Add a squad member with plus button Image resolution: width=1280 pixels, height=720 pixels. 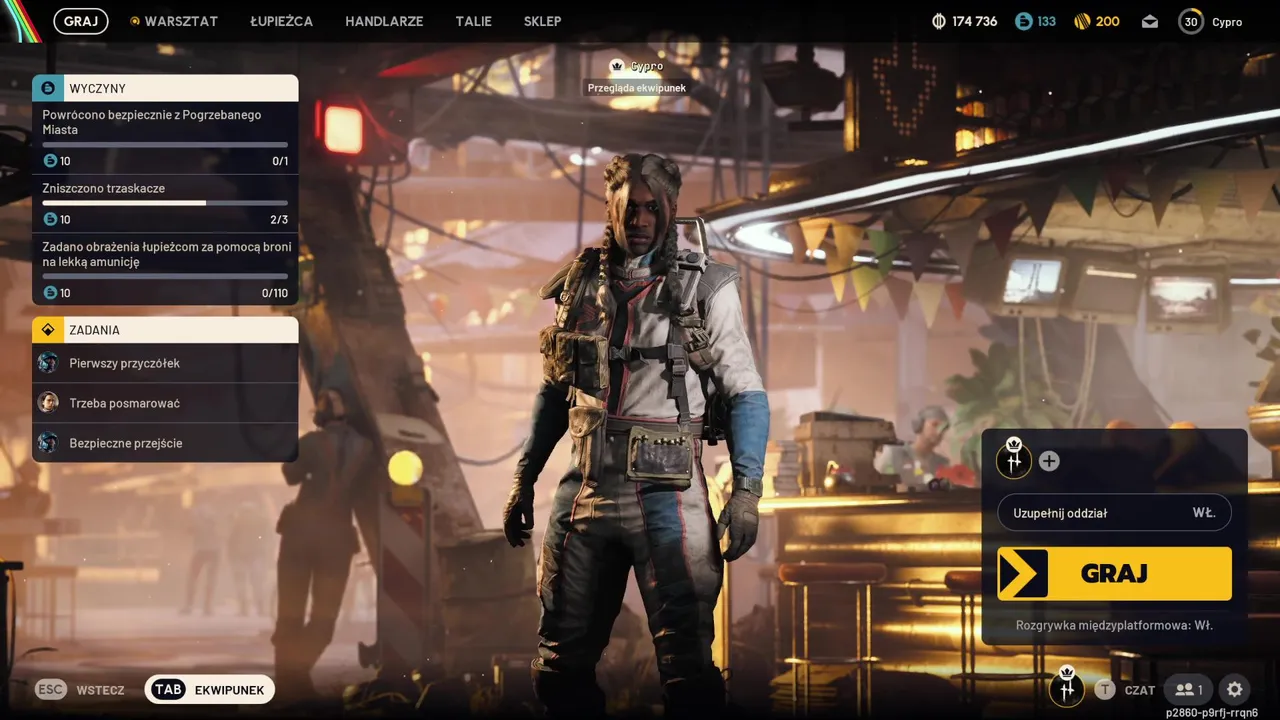(1049, 461)
